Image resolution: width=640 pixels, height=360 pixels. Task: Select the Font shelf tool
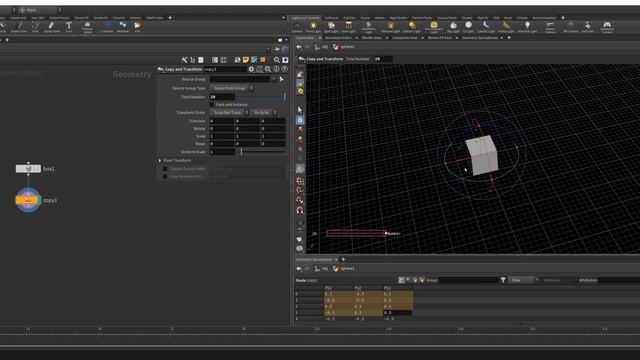coord(69,27)
